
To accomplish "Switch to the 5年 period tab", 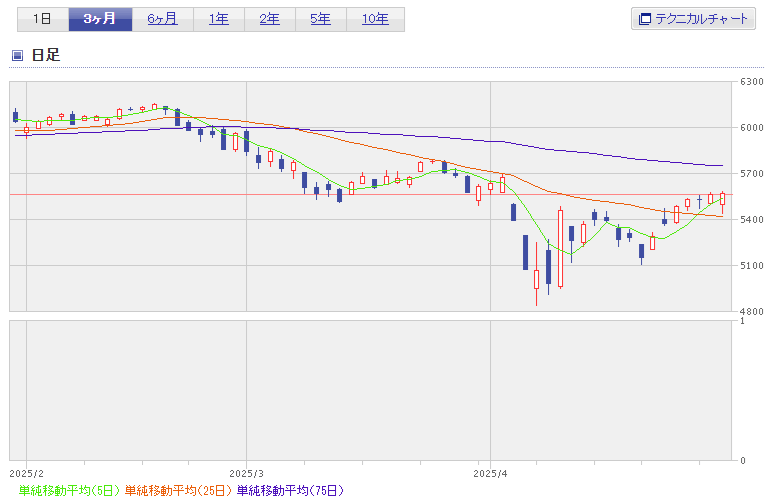I will click(x=320, y=19).
